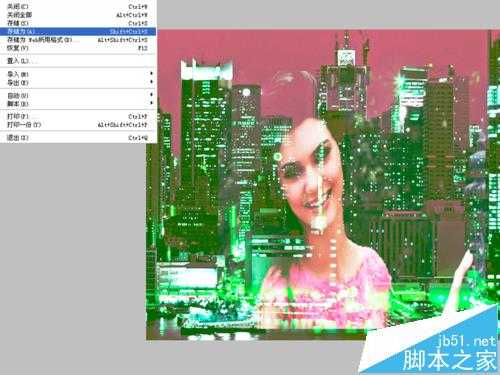This screenshot has height=375, width=500.
Task: Expand the 脚本 submenu arrow
Action: point(152,103)
